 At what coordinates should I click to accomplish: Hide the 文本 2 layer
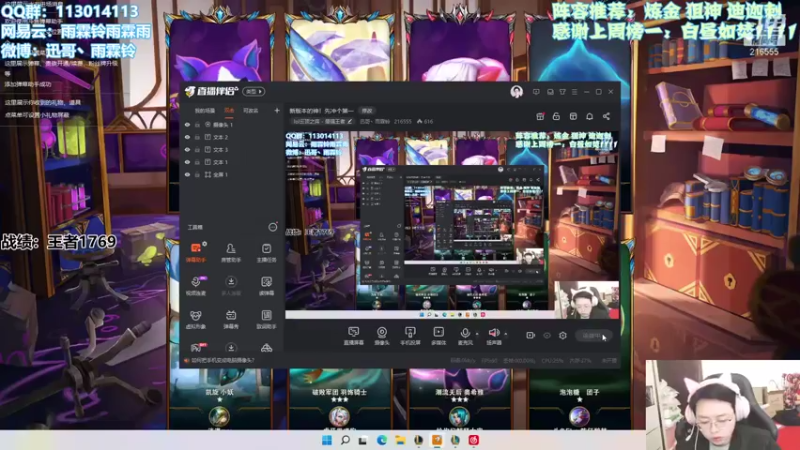187,137
